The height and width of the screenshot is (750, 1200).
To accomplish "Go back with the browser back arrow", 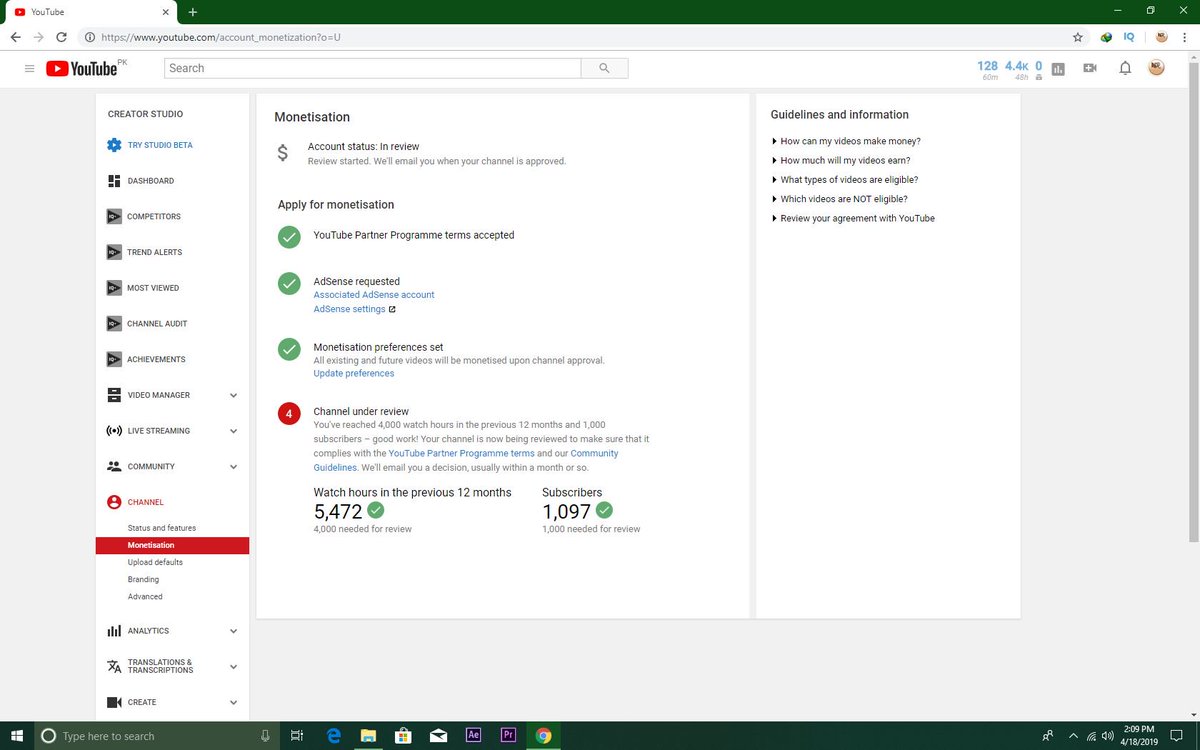I will click(x=15, y=37).
